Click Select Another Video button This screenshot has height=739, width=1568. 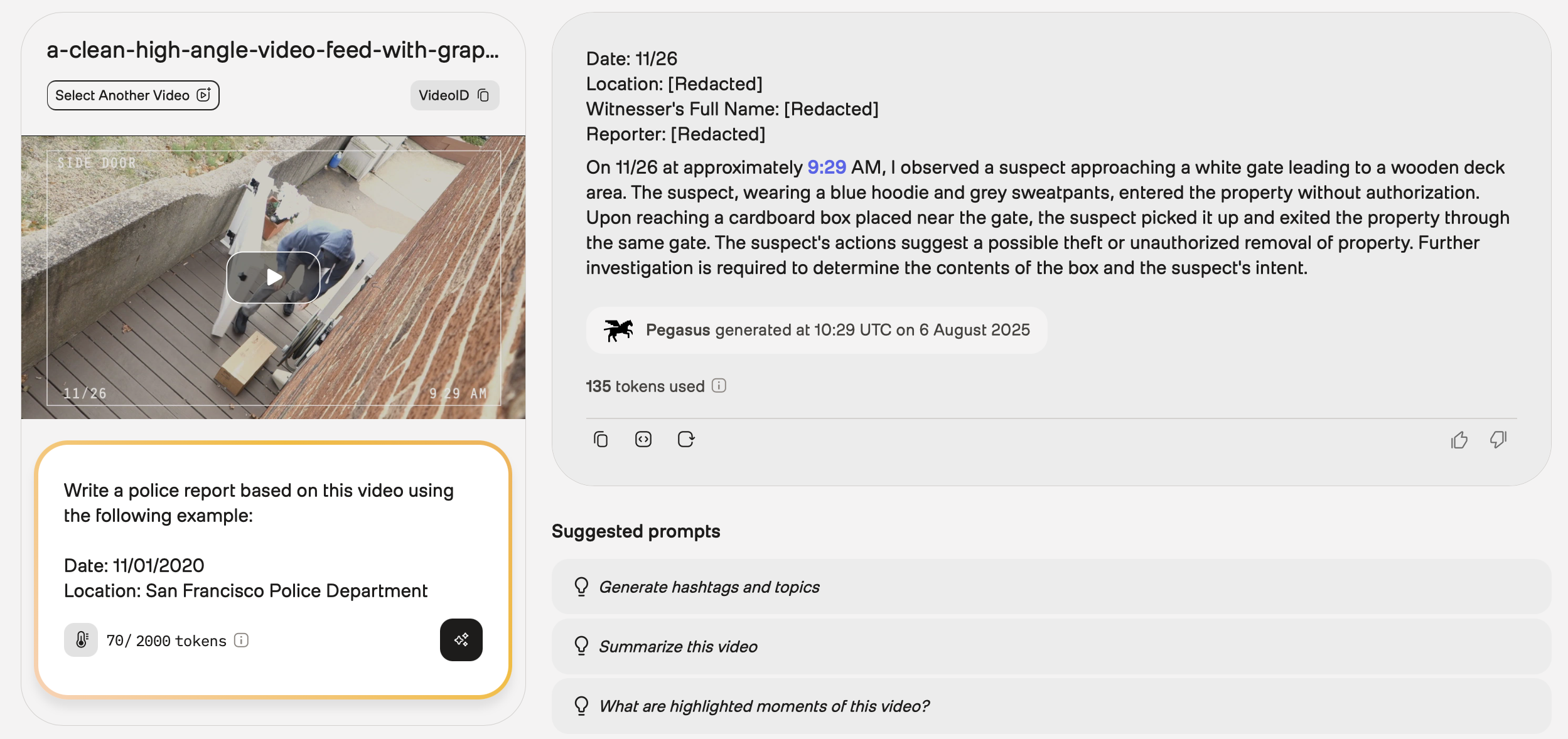point(133,95)
